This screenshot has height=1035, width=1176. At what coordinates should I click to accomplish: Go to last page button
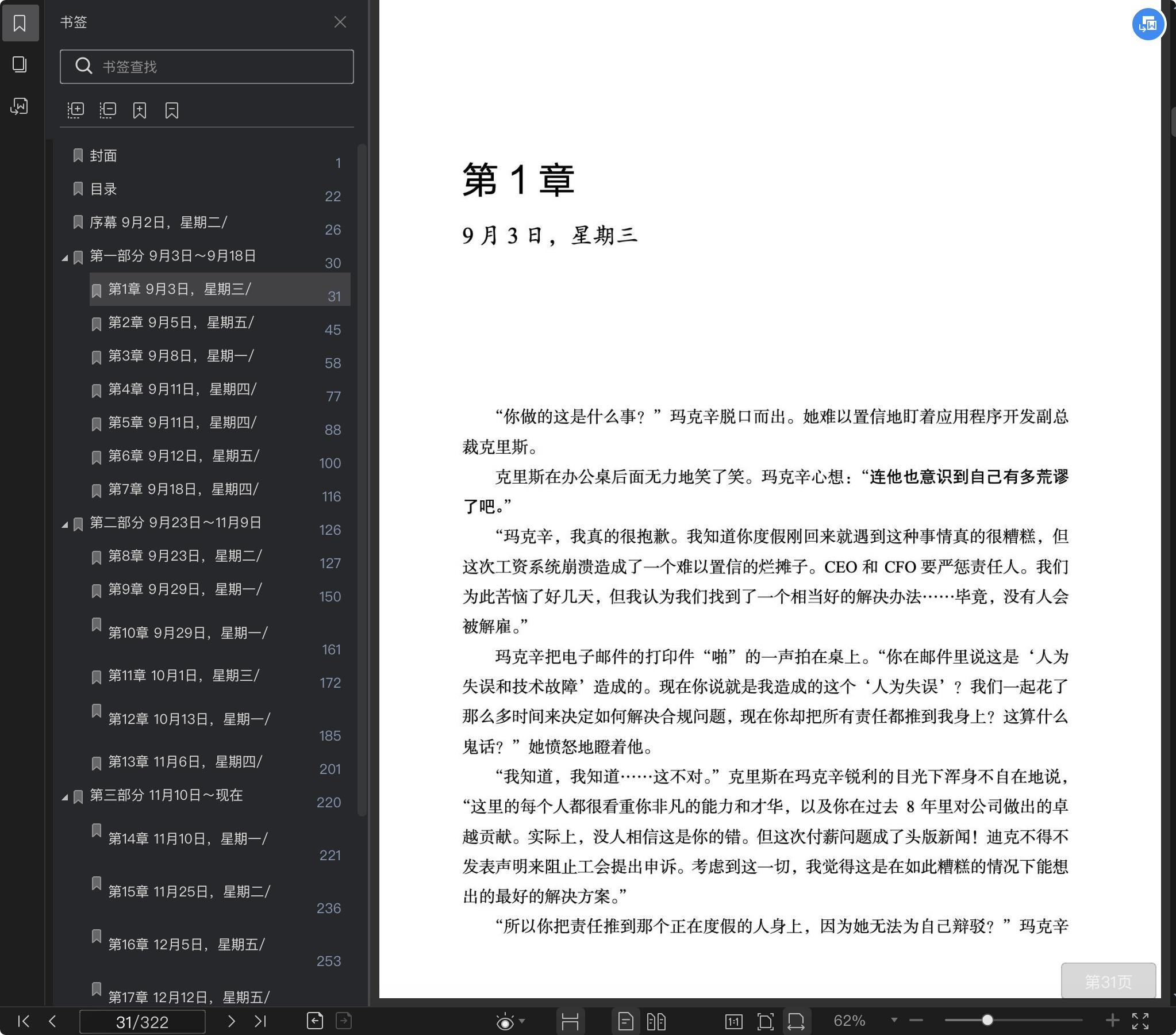tap(260, 1021)
